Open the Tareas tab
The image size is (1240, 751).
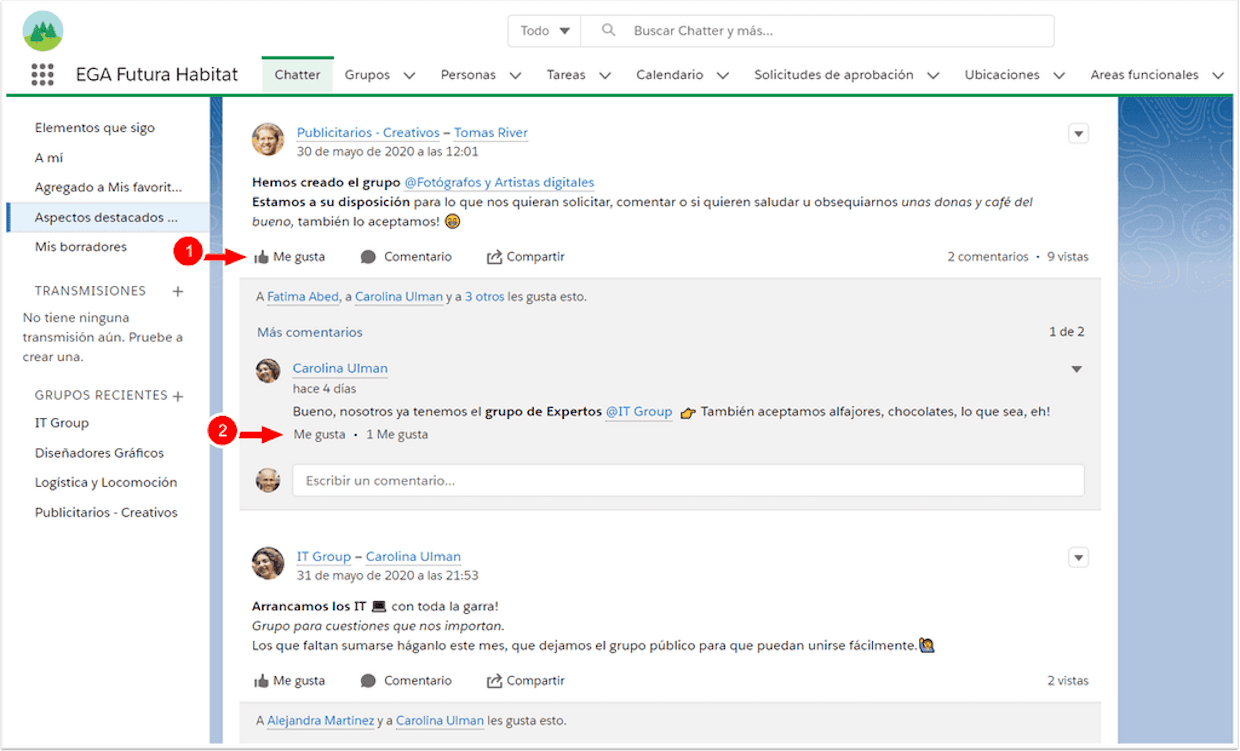[x=566, y=75]
